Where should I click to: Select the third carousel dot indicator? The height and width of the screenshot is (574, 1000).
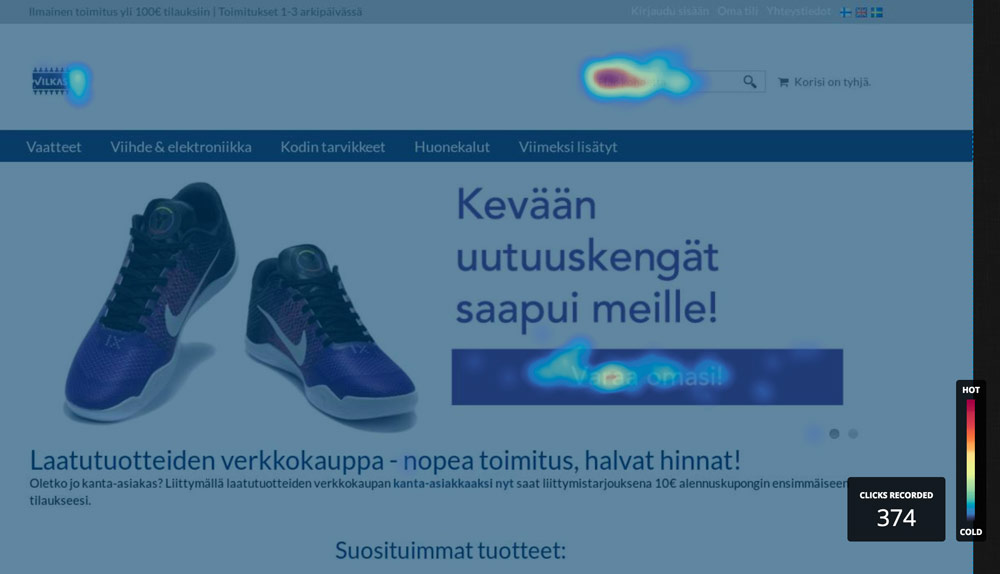853,434
